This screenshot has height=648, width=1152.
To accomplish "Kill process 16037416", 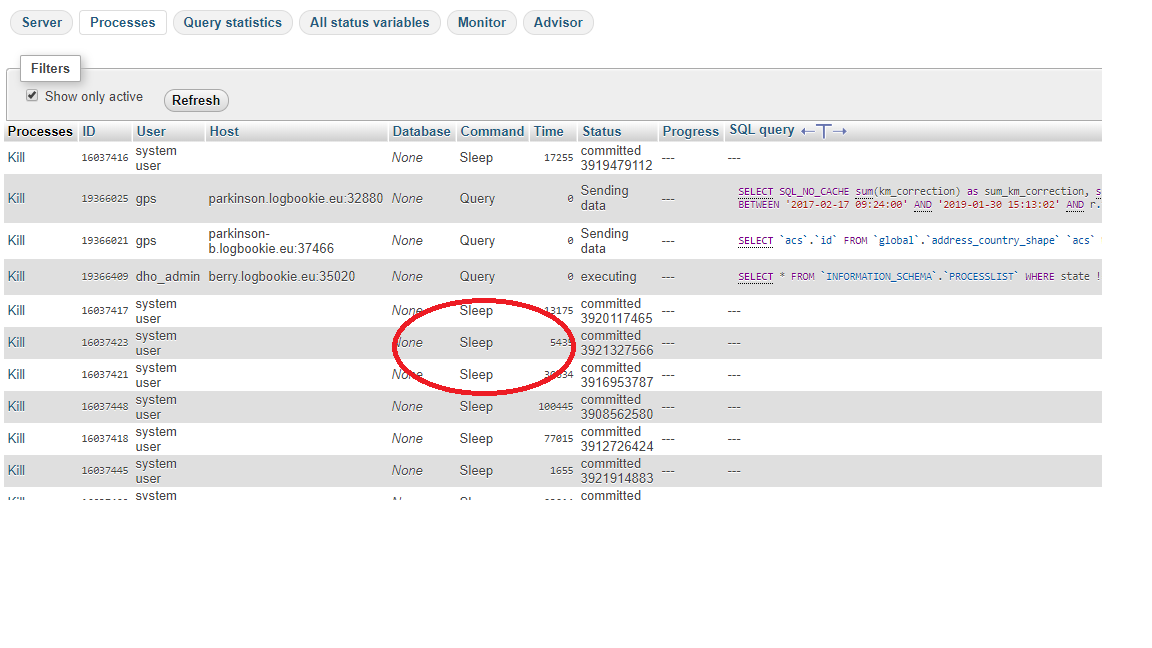I will point(16,158).
